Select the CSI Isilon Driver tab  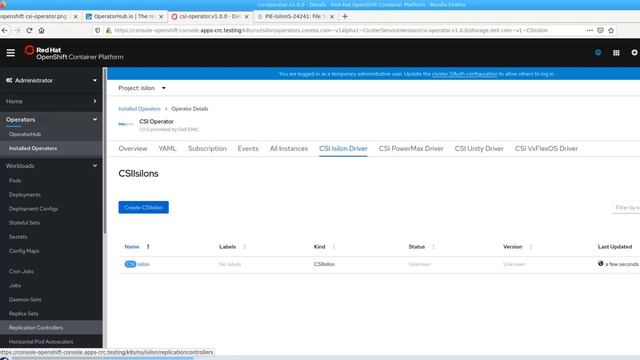tap(343, 149)
